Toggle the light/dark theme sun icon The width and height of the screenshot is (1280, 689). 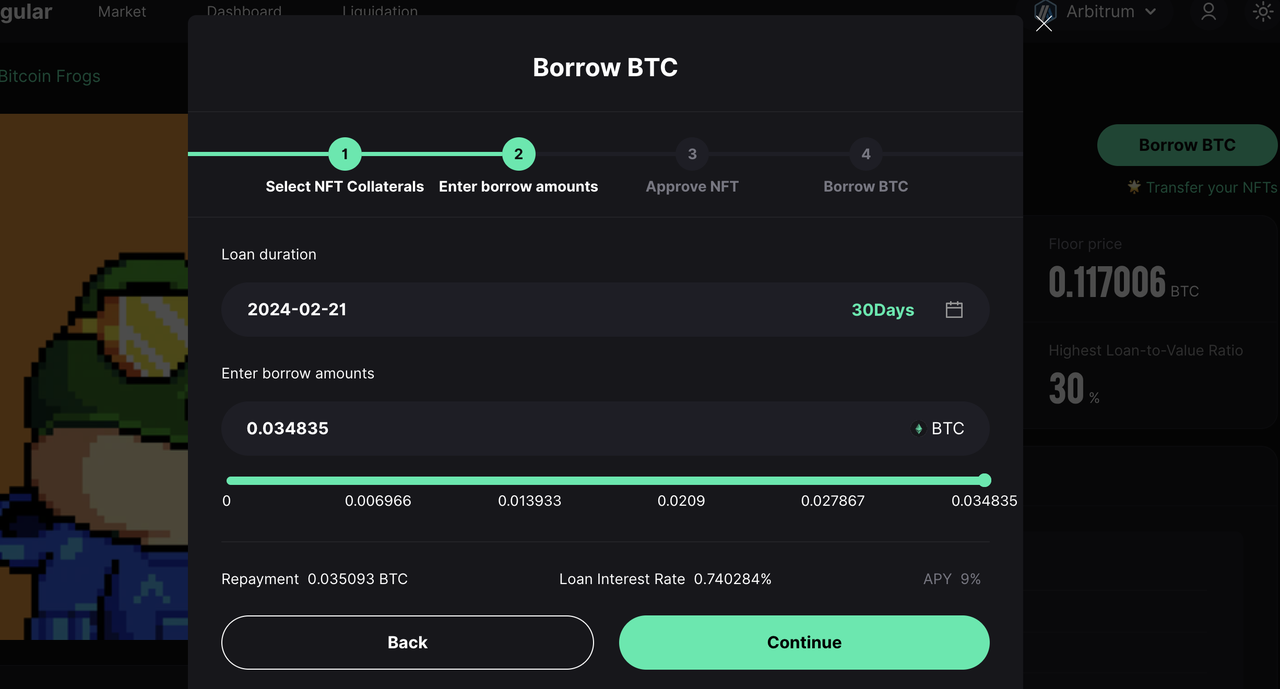(x=1263, y=12)
